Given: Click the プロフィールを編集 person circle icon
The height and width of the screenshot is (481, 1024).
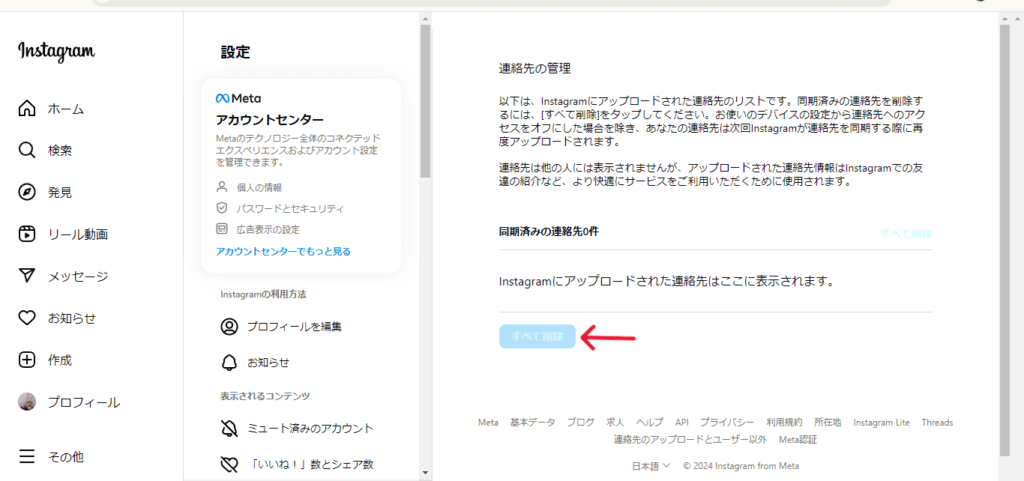Looking at the screenshot, I should point(229,327).
